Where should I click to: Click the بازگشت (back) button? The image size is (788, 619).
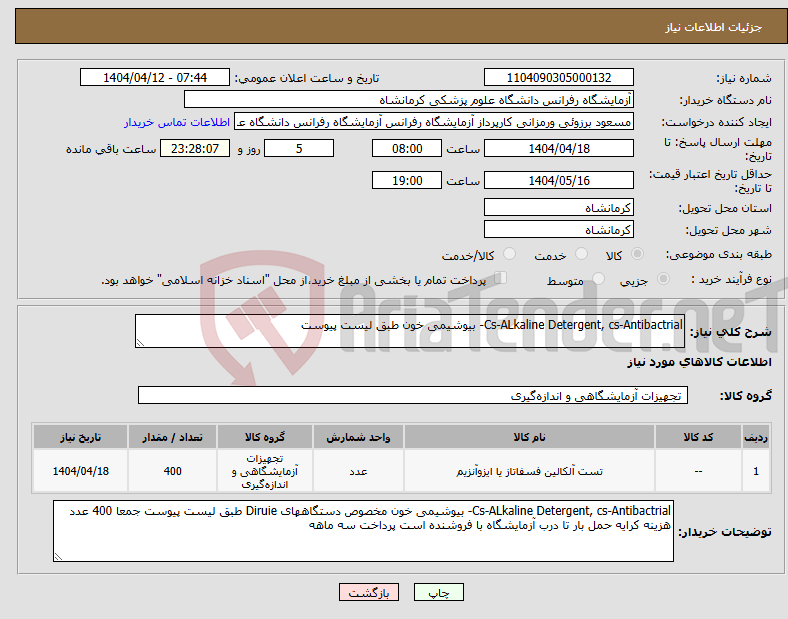tap(369, 592)
